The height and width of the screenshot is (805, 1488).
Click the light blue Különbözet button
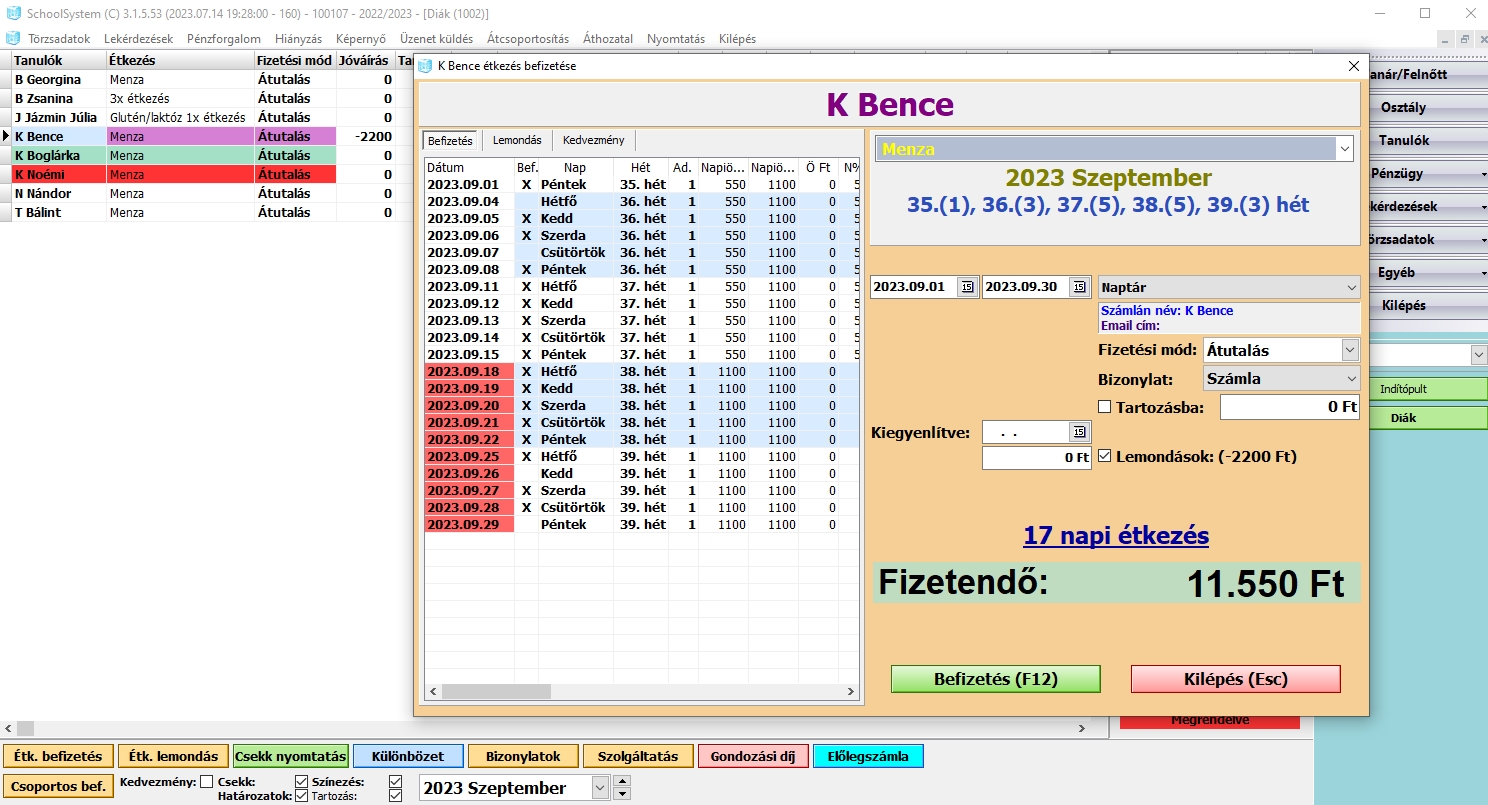click(408, 756)
